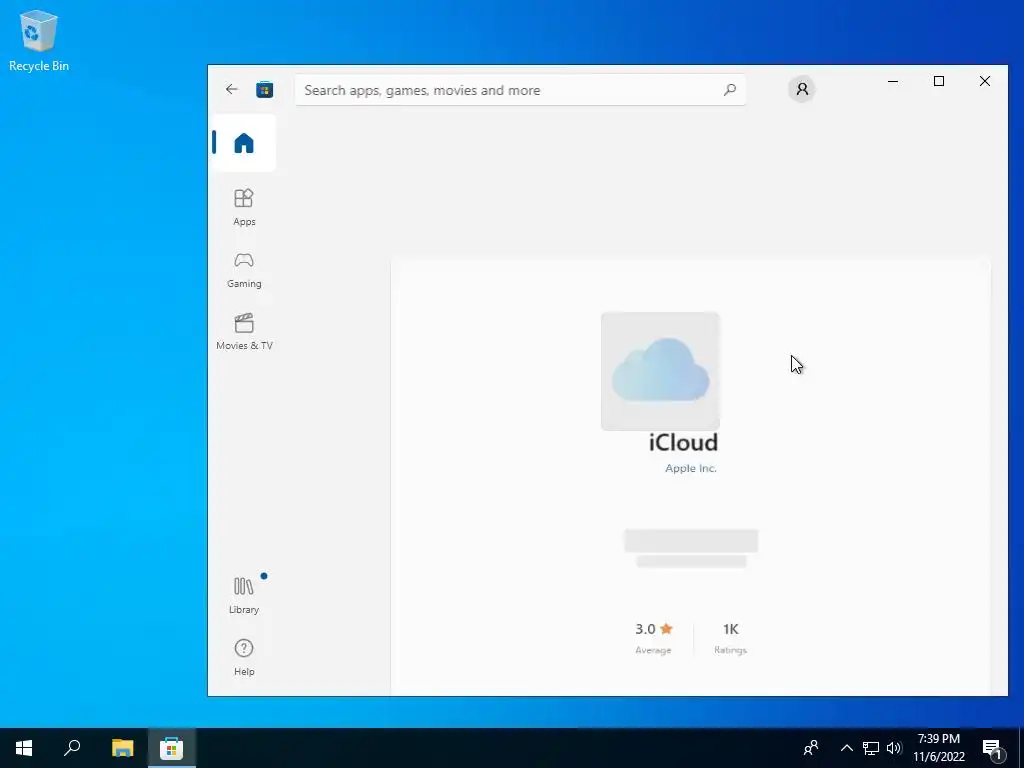The image size is (1024, 768).
Task: Open the Apps section in the sidebar
Action: pos(244,207)
